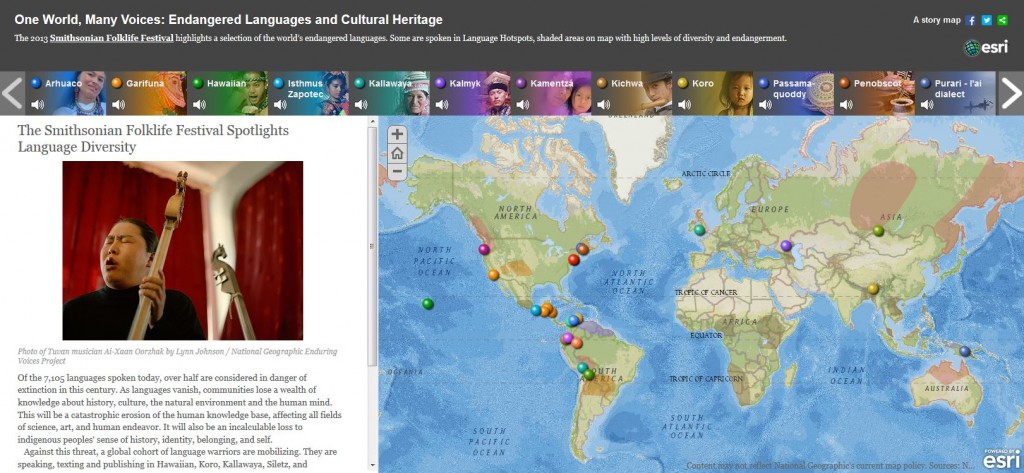Open the Esri logo in header
This screenshot has width=1024, height=473.
coord(986,48)
